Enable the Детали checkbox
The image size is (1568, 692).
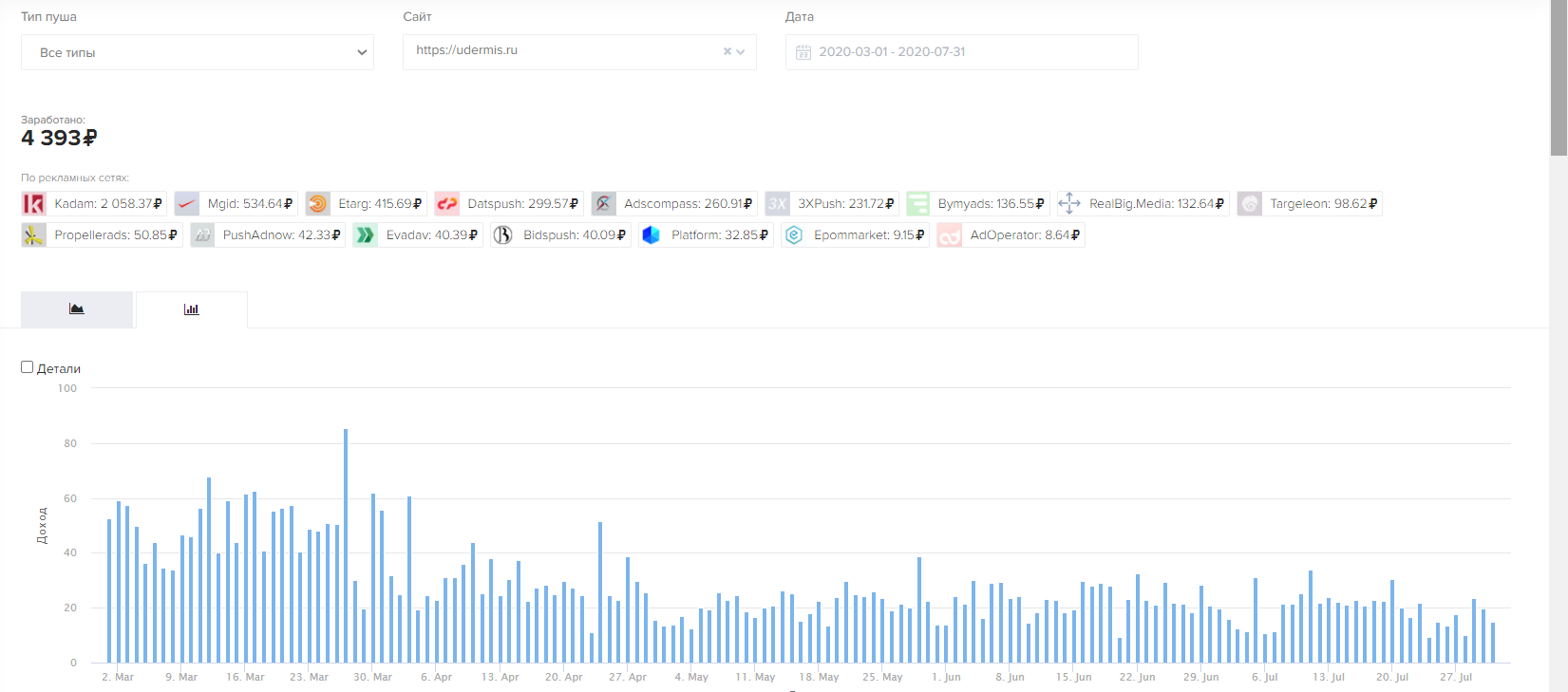coord(28,367)
